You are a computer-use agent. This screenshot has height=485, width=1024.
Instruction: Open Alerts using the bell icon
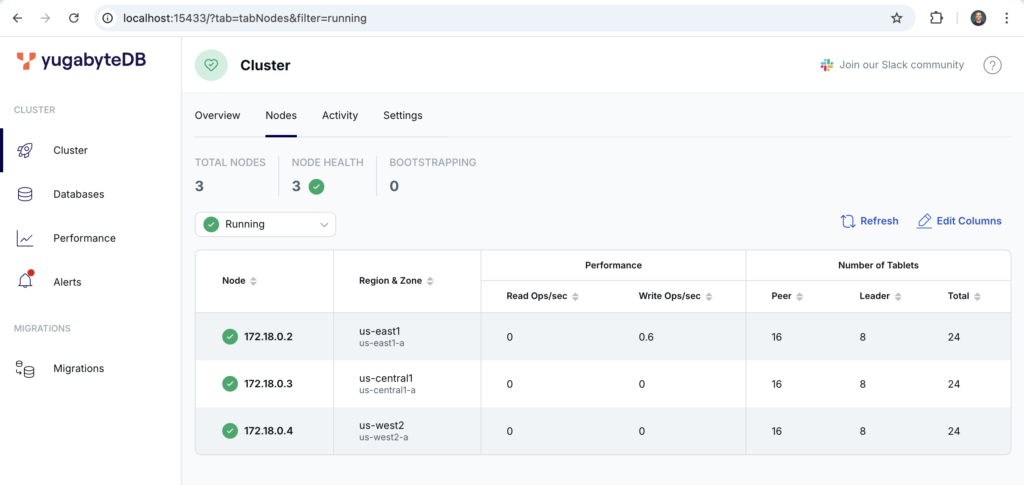[x=26, y=282]
